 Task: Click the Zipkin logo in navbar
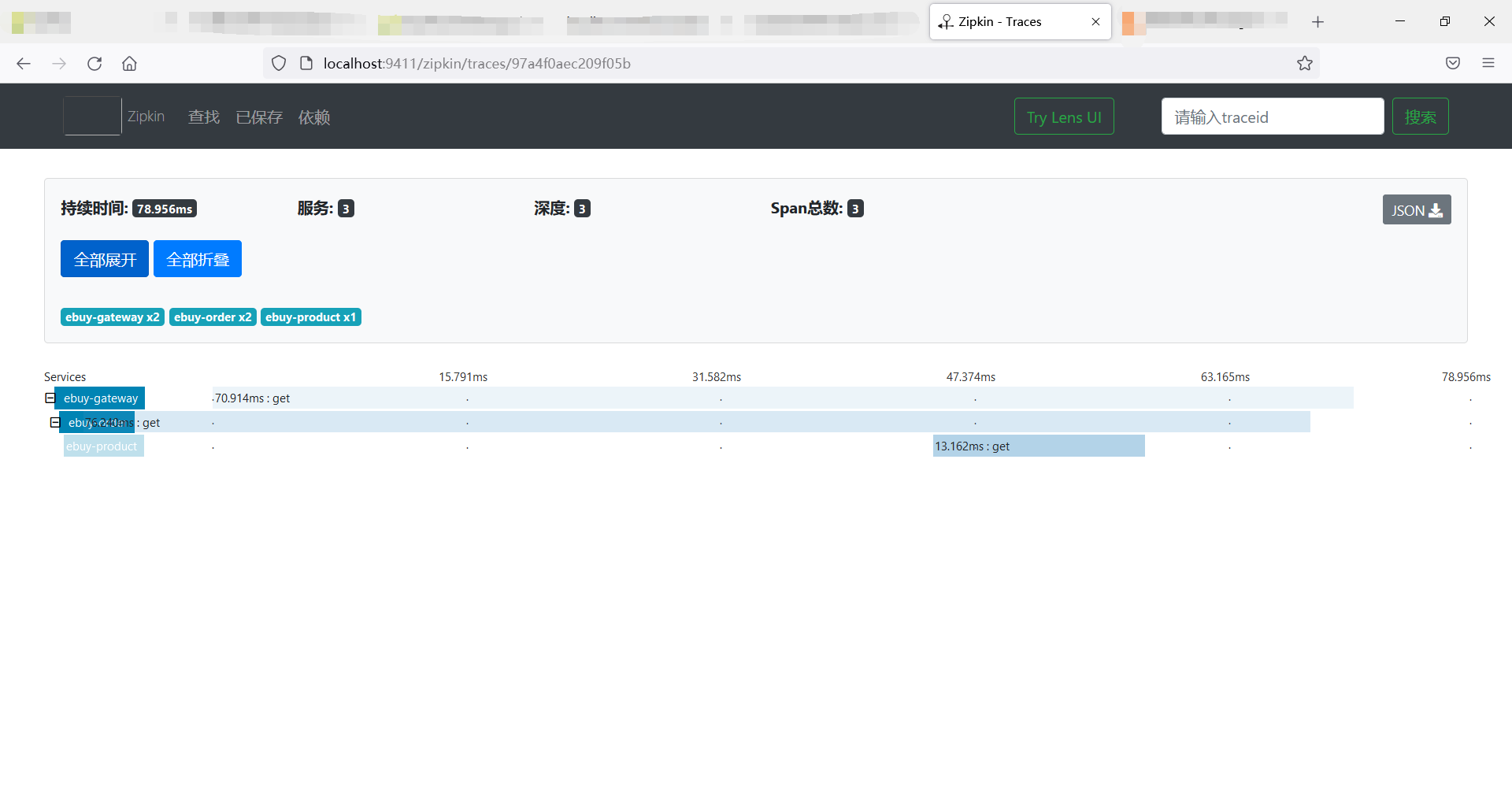(x=92, y=116)
